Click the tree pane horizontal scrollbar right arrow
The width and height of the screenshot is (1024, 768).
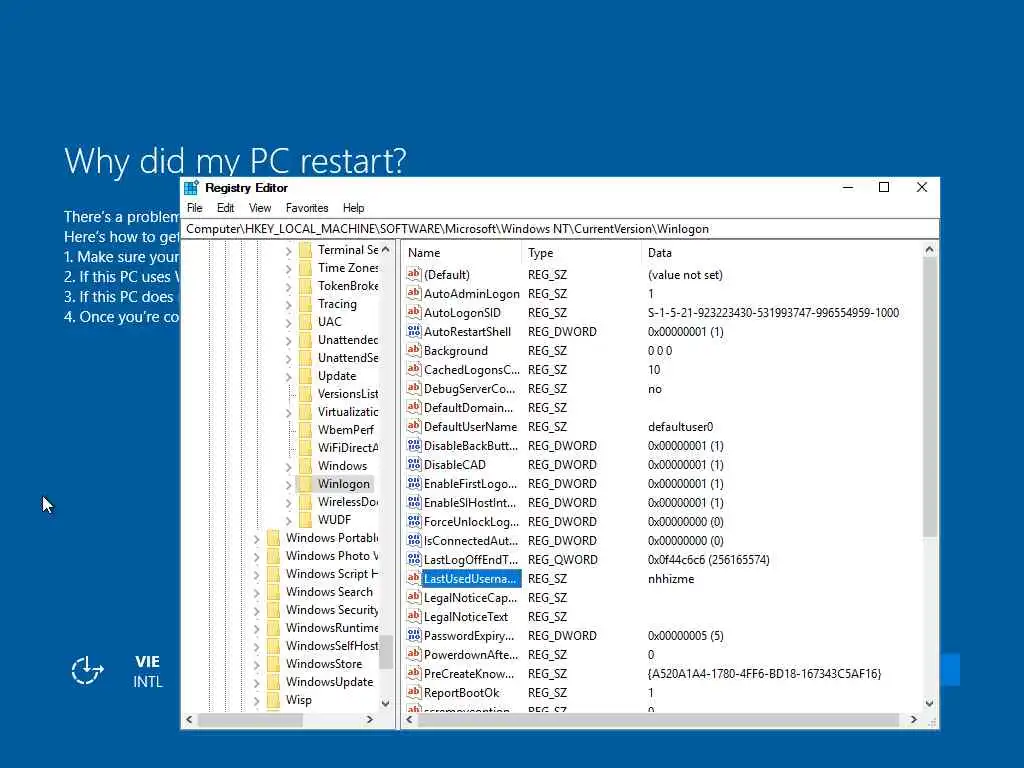370,719
